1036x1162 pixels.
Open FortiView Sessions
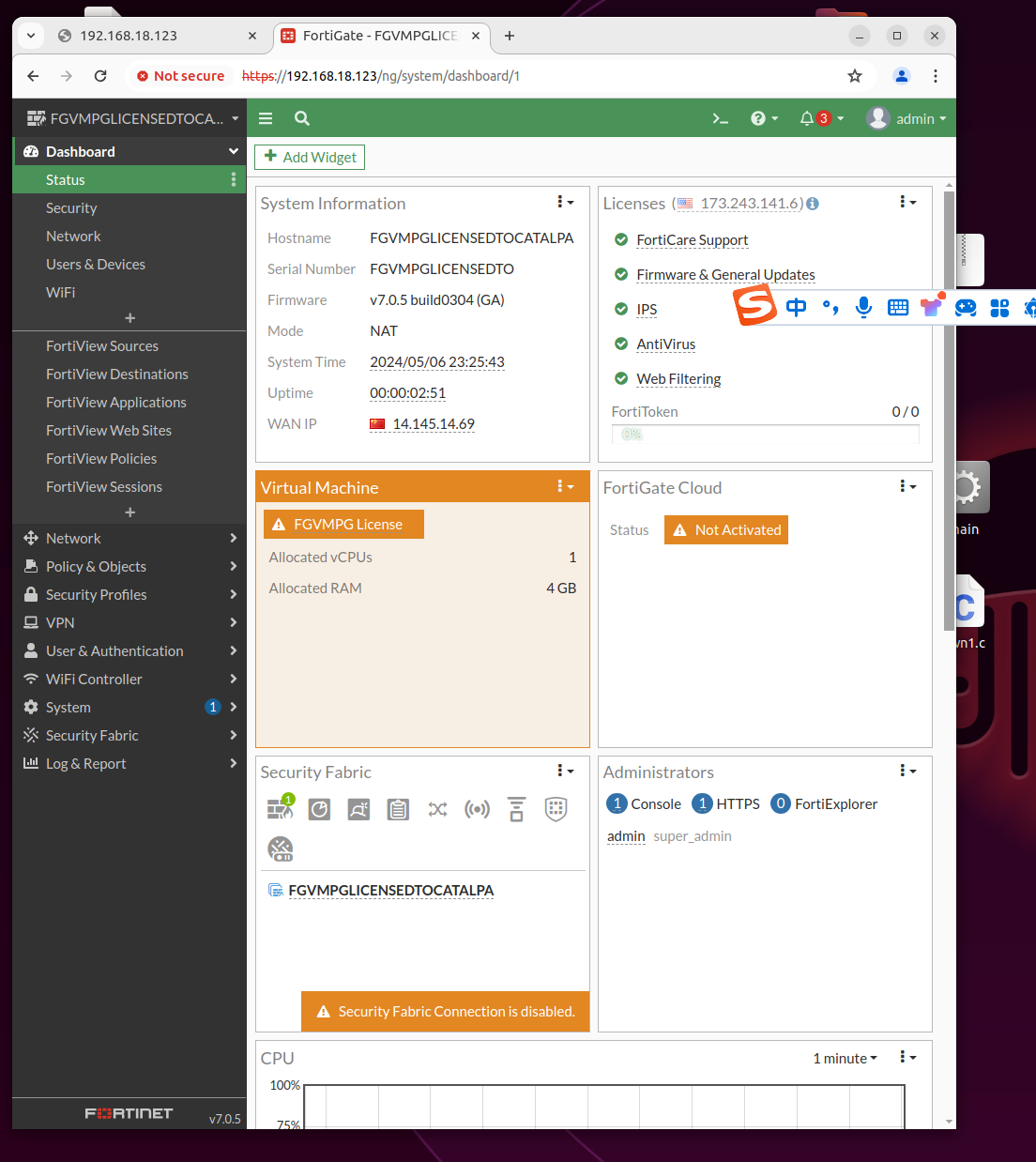tap(104, 486)
